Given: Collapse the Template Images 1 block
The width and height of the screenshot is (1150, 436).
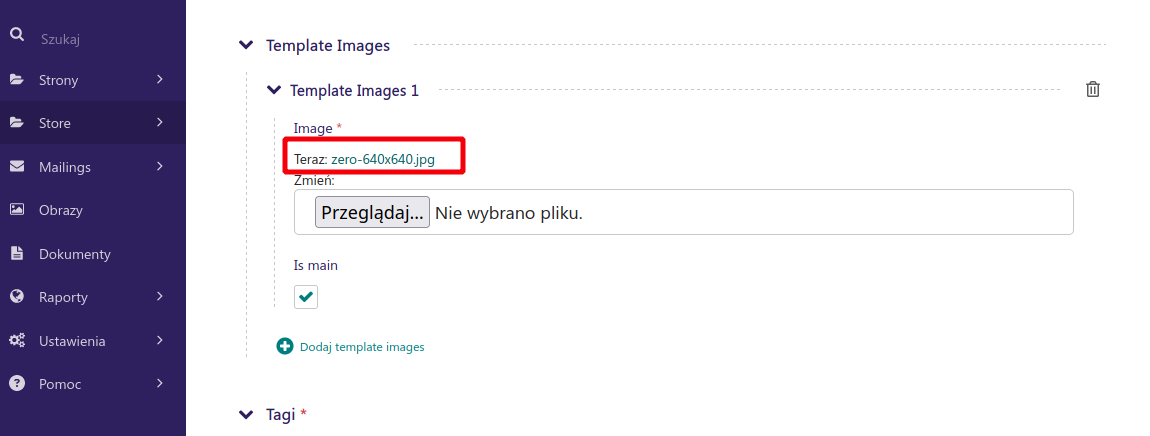Looking at the screenshot, I should click(273, 90).
